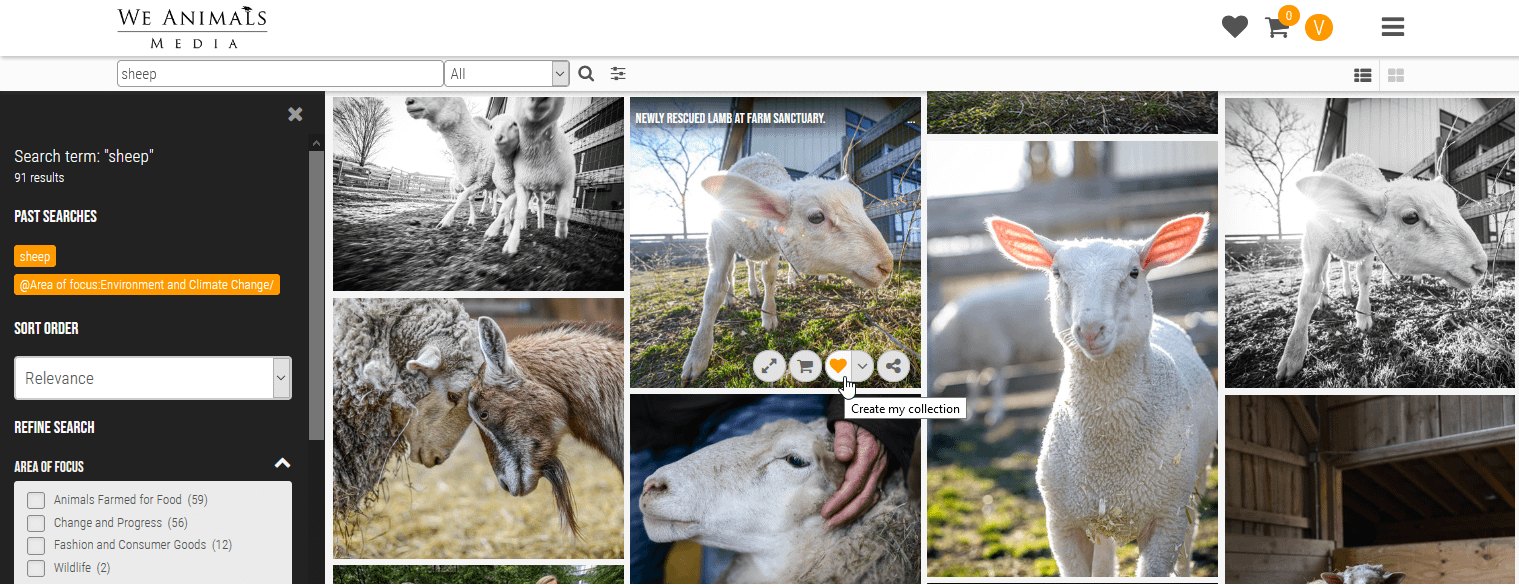
Task: Add lamb image to collection heart
Action: 838,366
